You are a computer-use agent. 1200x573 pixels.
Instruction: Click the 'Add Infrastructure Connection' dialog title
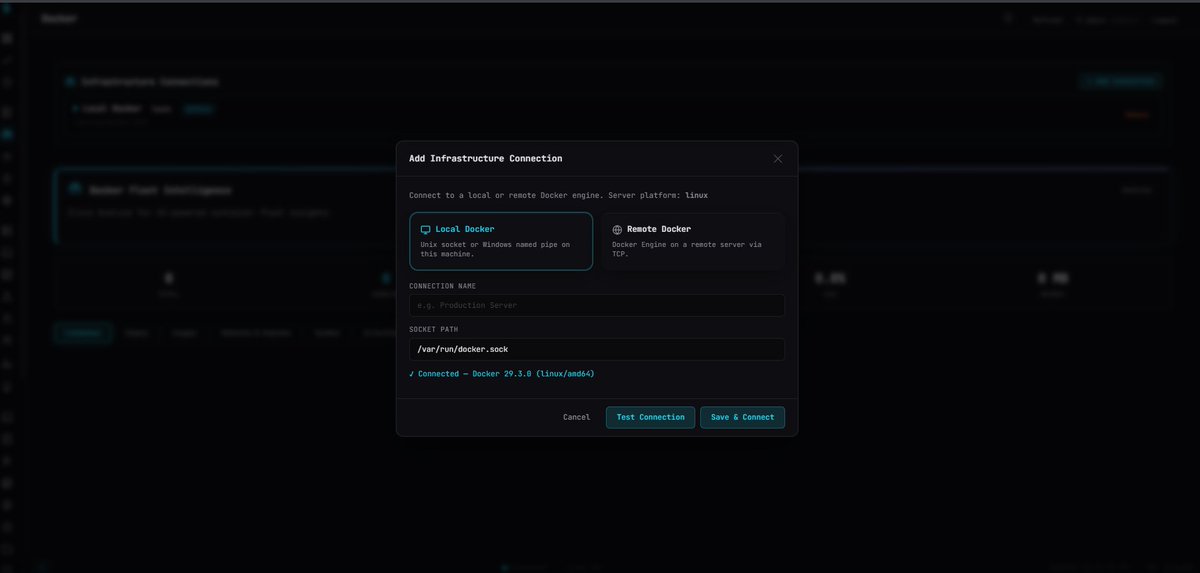coord(486,158)
